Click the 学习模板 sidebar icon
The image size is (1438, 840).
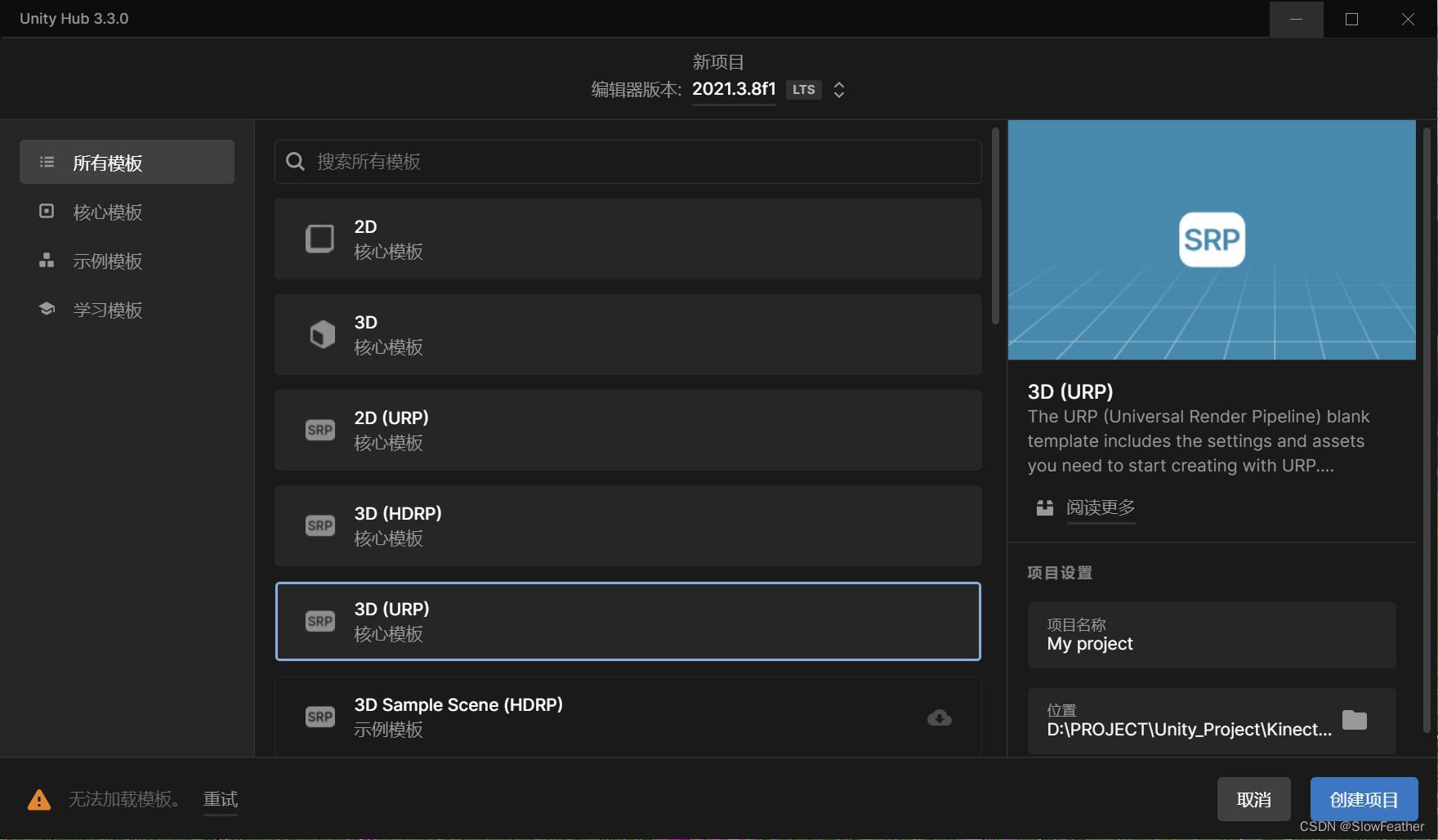point(47,309)
